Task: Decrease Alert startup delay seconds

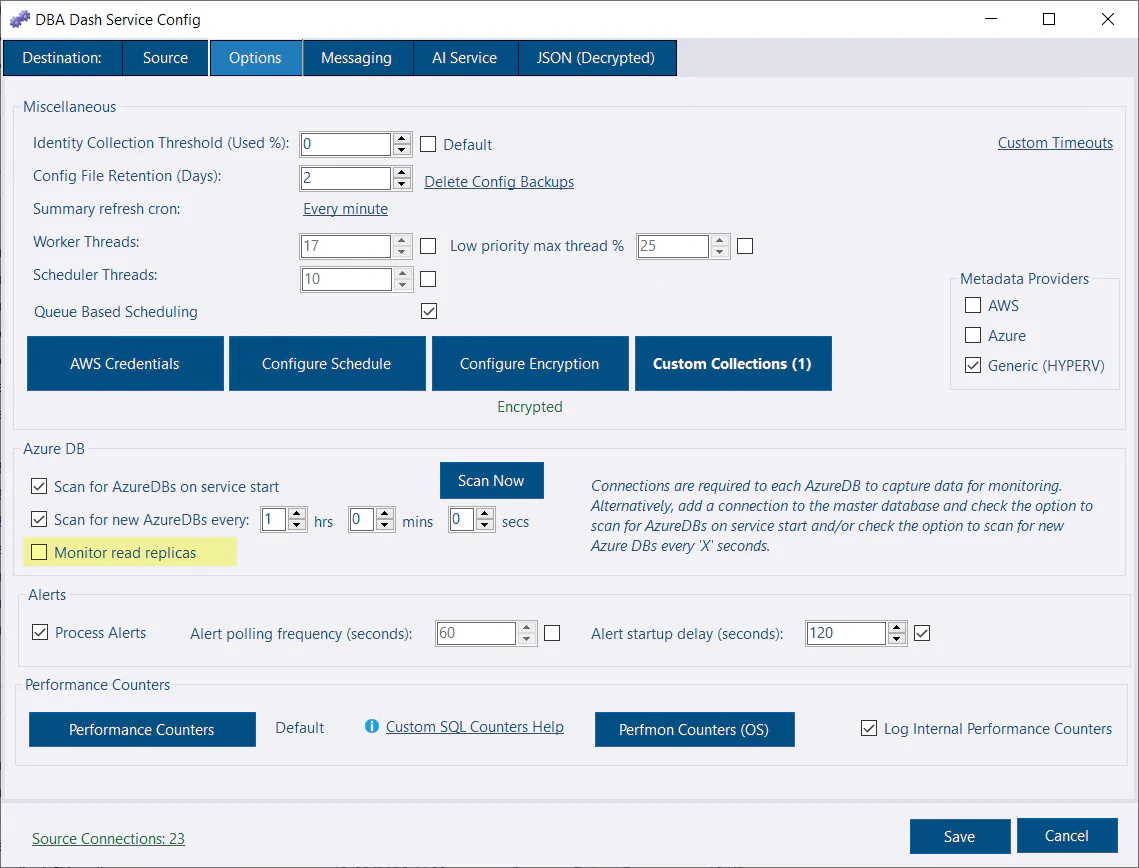Action: tap(897, 639)
